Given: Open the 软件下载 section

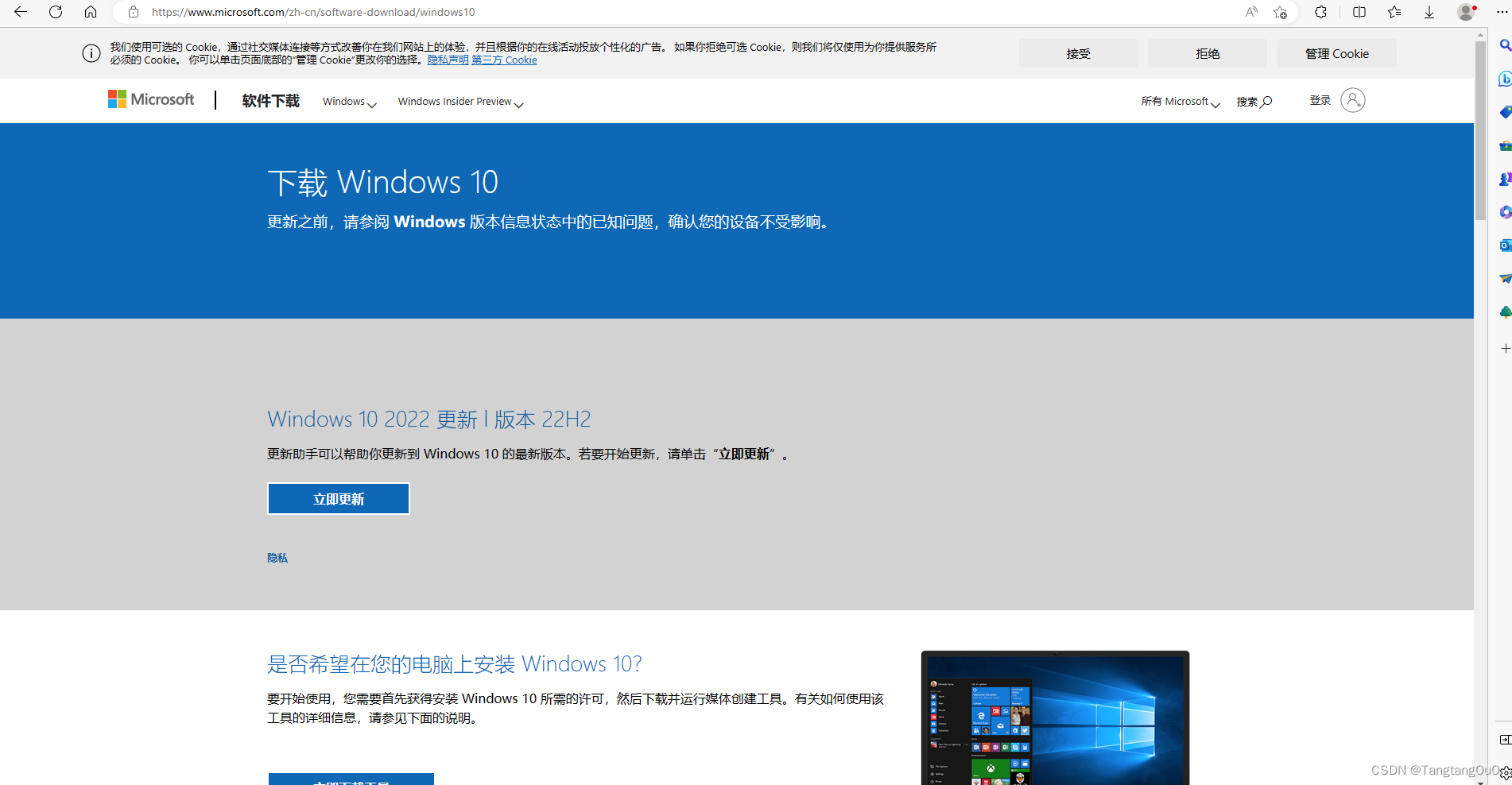Looking at the screenshot, I should pyautogui.click(x=271, y=101).
